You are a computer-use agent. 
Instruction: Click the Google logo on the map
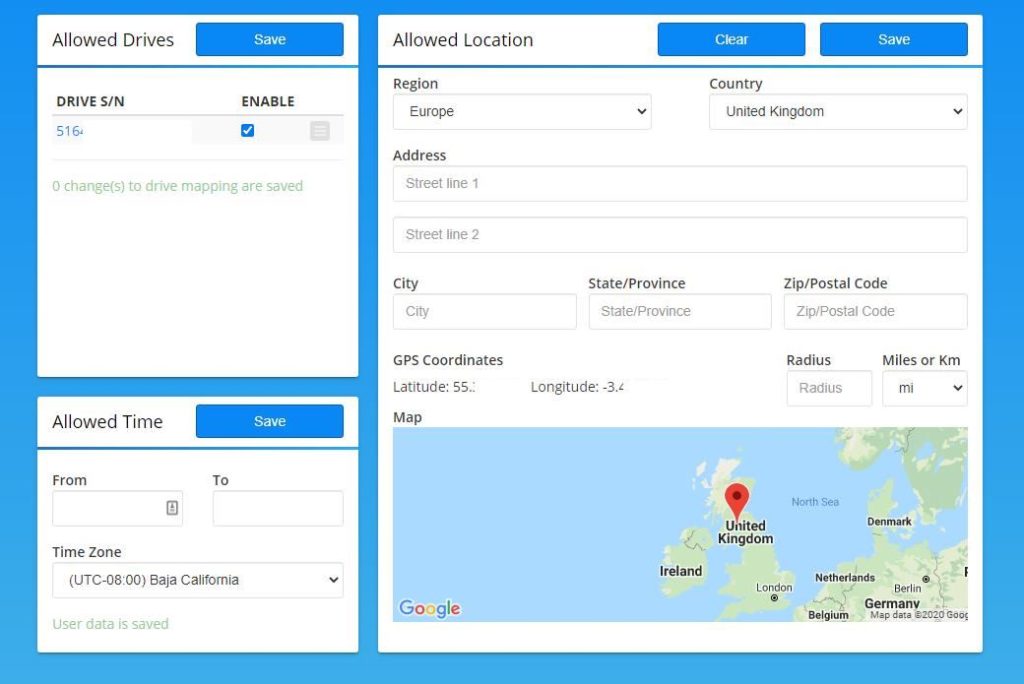pos(430,608)
